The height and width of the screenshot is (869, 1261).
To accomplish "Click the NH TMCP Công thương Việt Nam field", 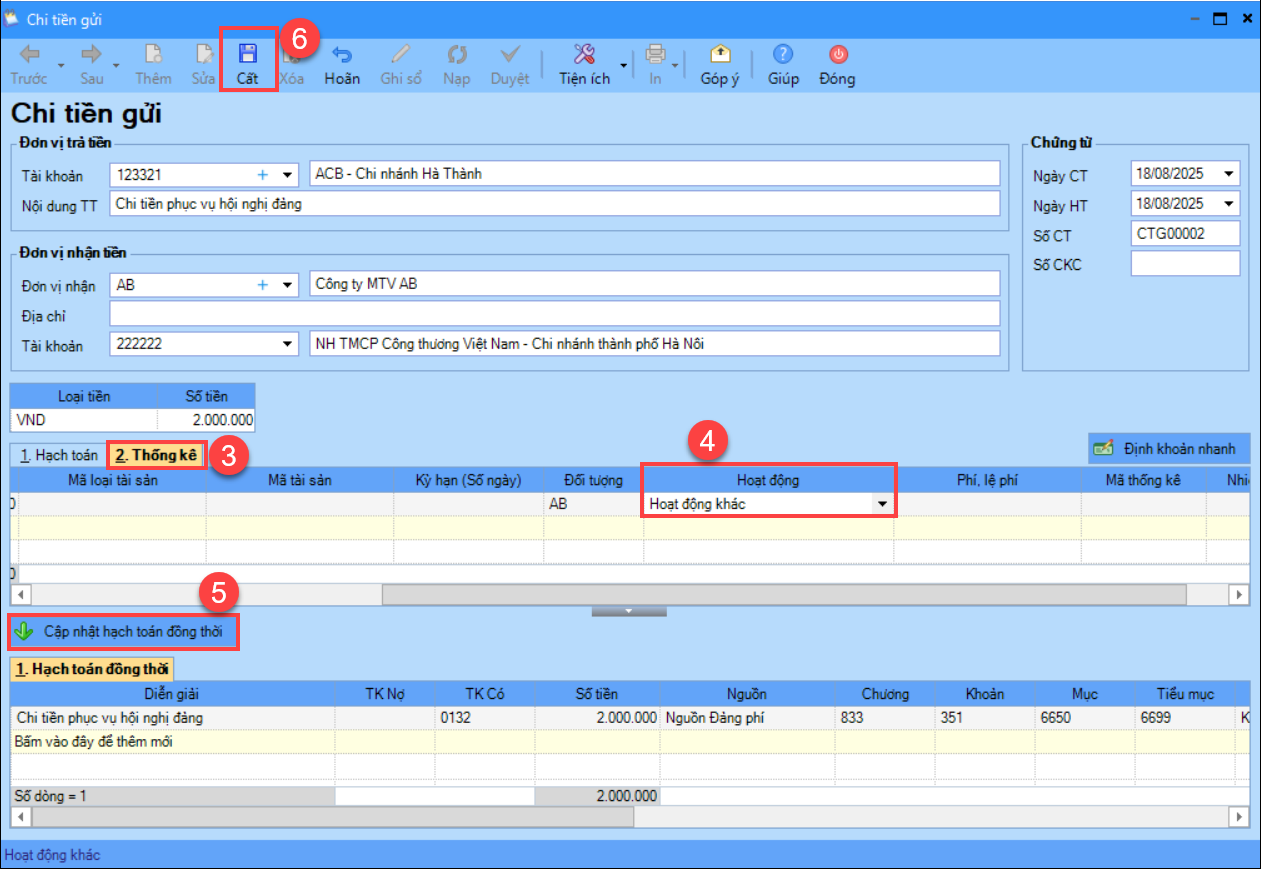I will [x=655, y=344].
